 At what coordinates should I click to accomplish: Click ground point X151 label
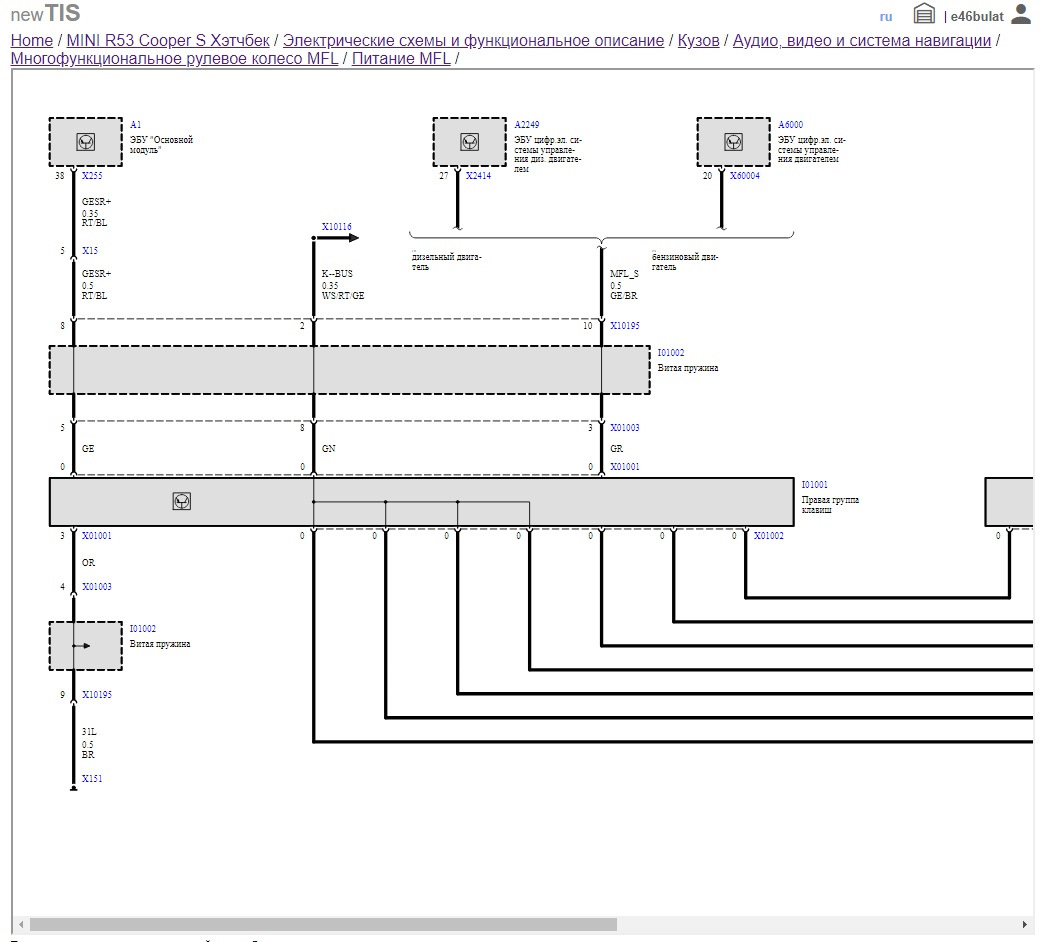click(92, 779)
